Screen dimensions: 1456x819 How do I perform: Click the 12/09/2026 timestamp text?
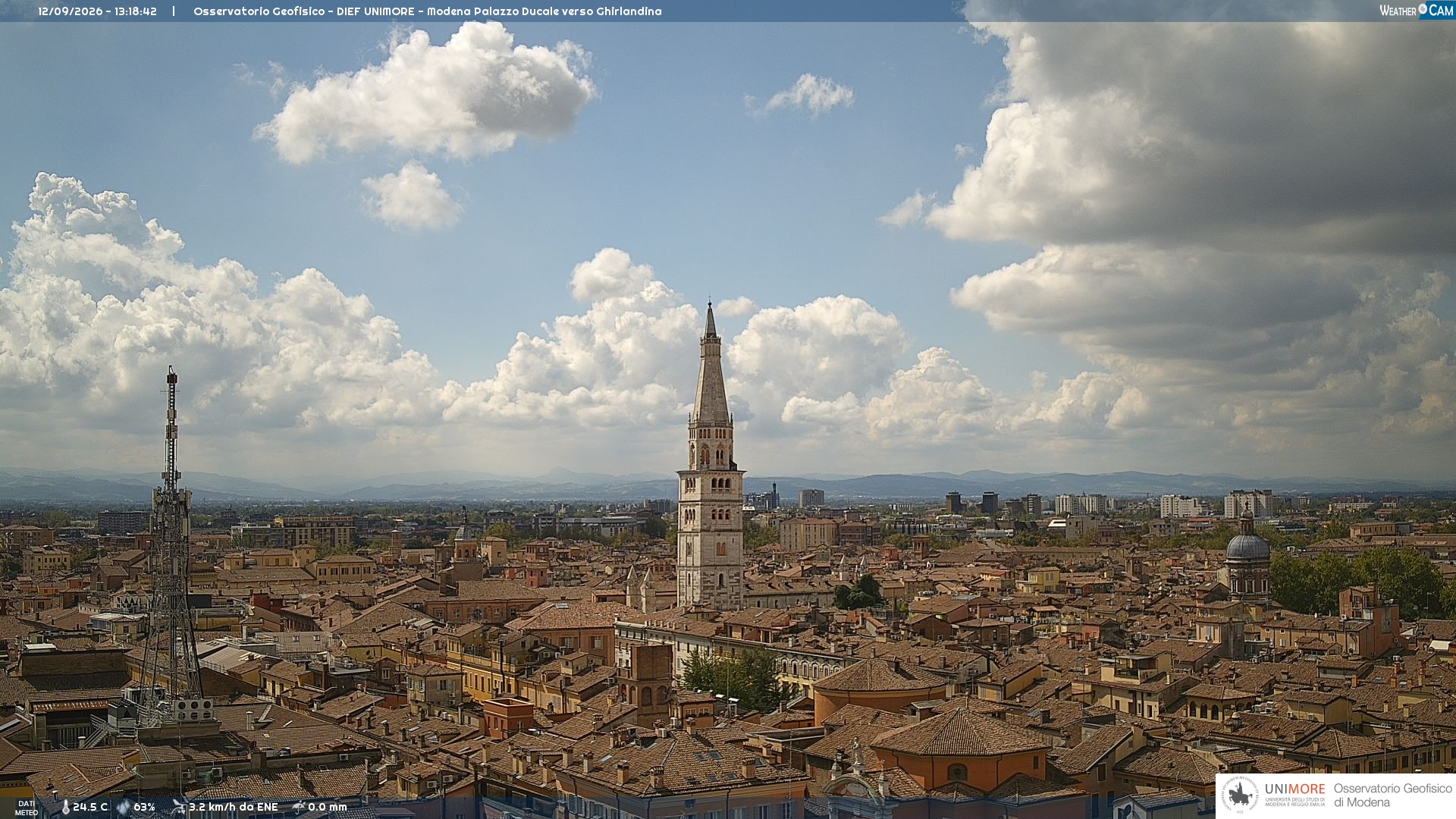point(70,11)
